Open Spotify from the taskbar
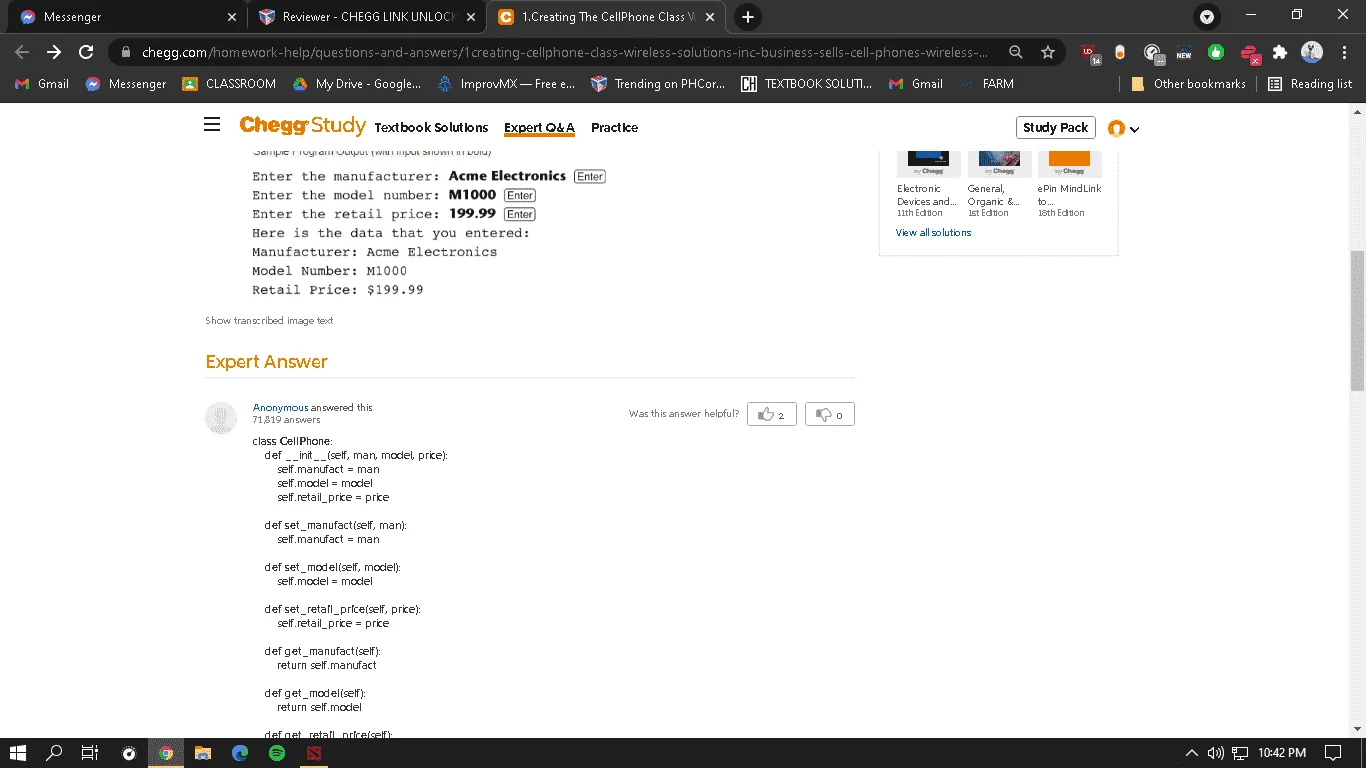The image size is (1366, 768). click(x=277, y=753)
